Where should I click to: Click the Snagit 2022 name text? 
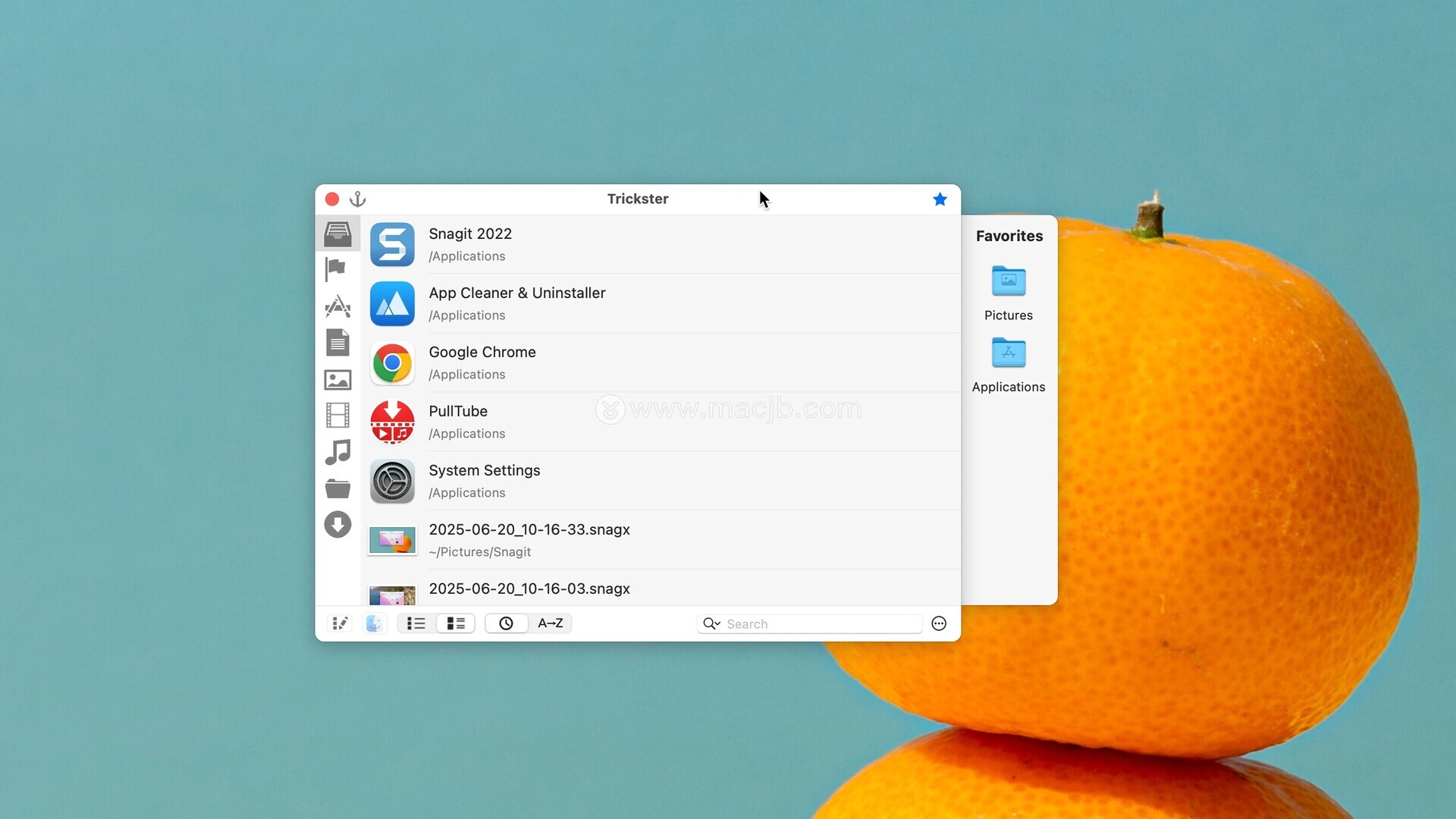(470, 234)
